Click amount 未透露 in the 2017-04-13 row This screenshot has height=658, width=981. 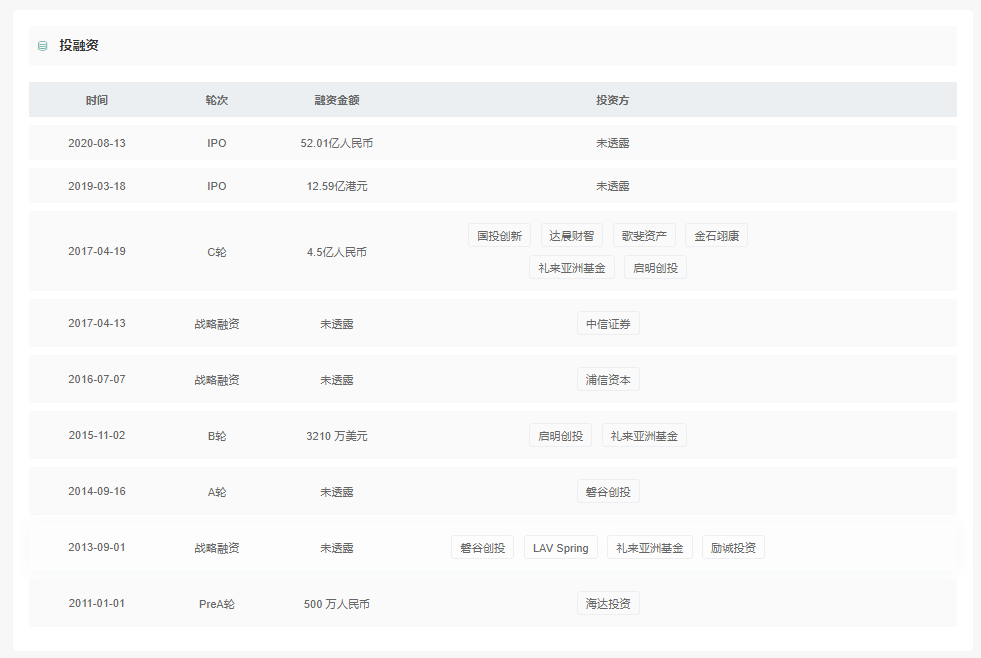tap(337, 324)
